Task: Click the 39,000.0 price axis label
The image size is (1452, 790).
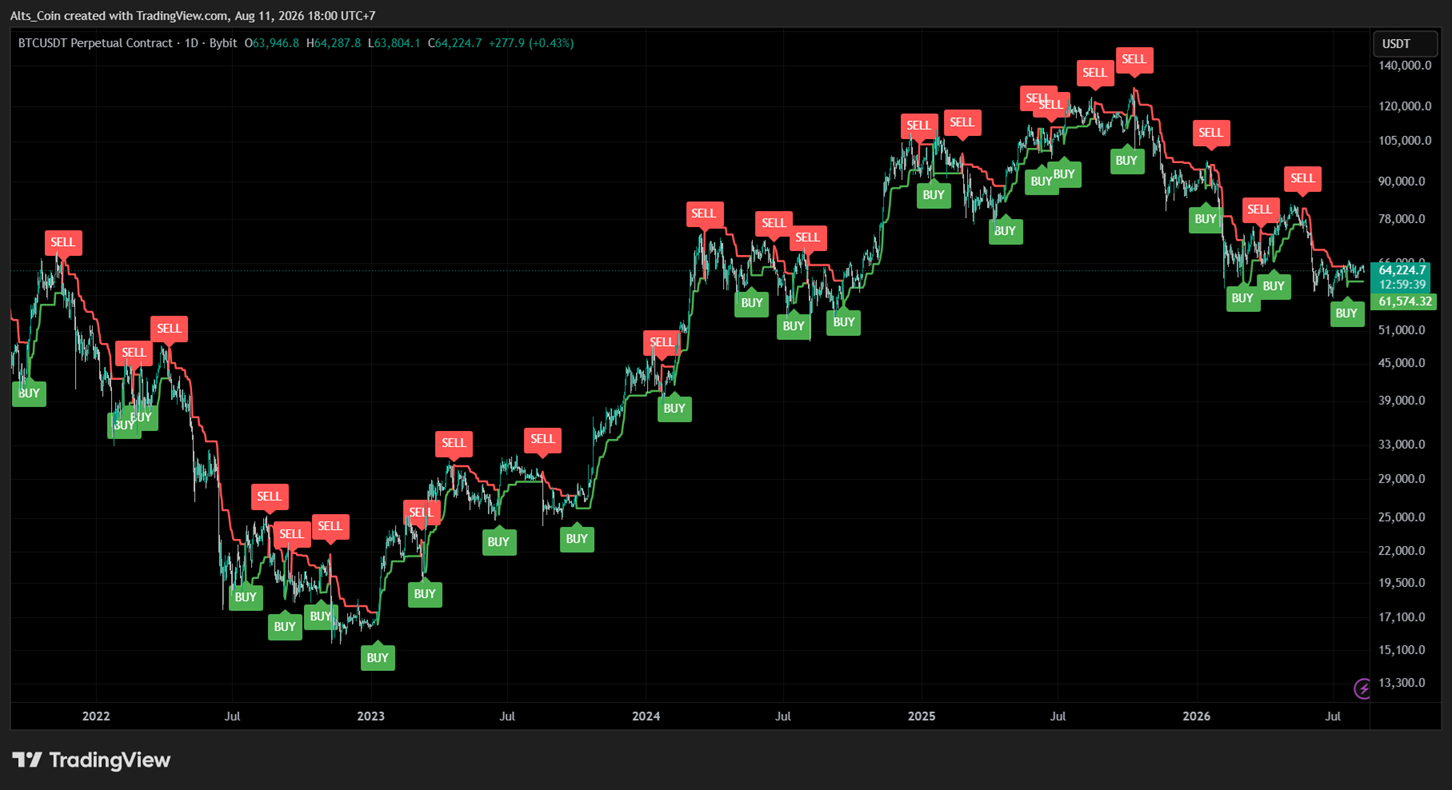Action: (1402, 400)
